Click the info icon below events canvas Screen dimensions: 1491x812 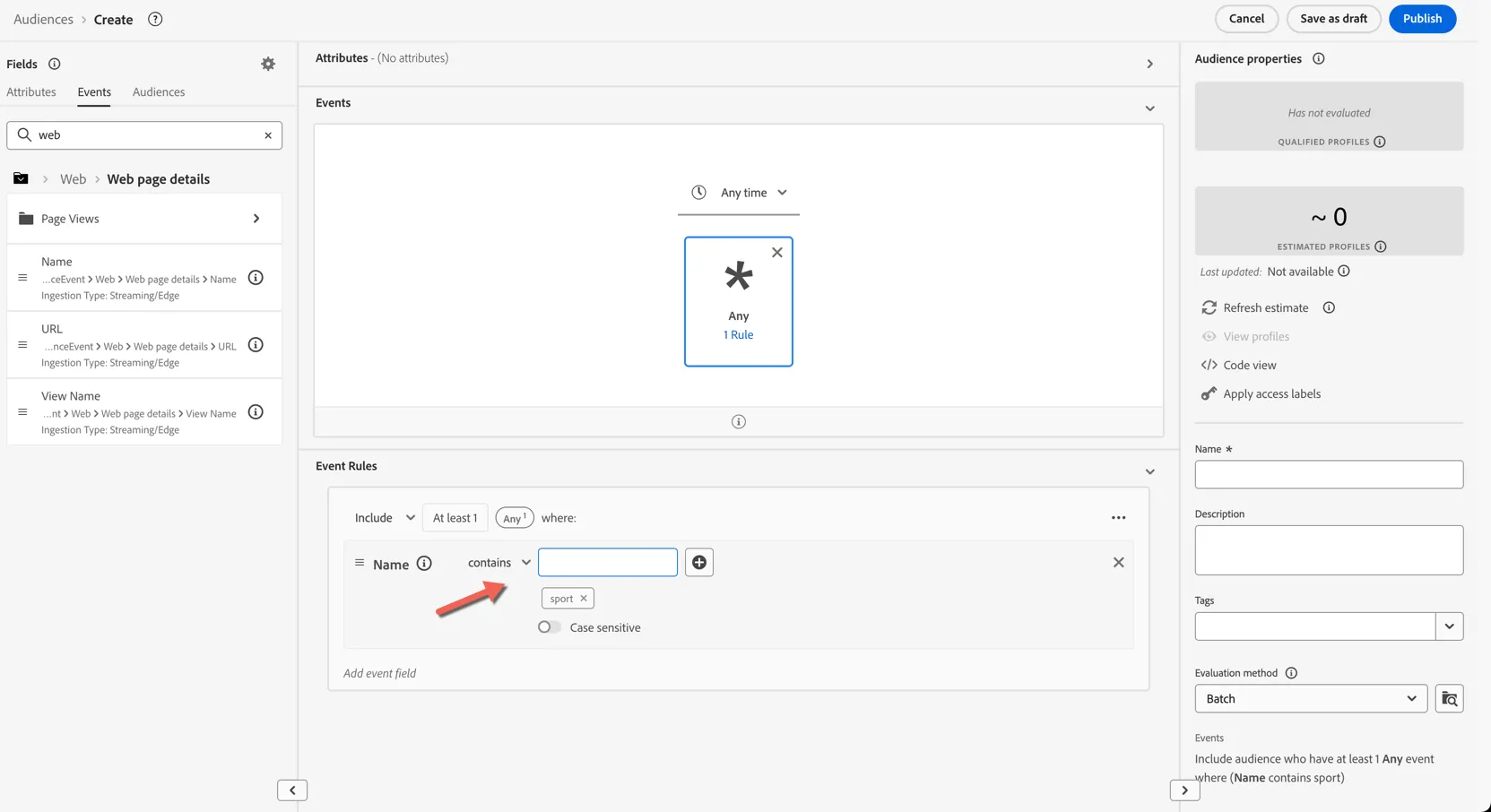[x=739, y=421]
